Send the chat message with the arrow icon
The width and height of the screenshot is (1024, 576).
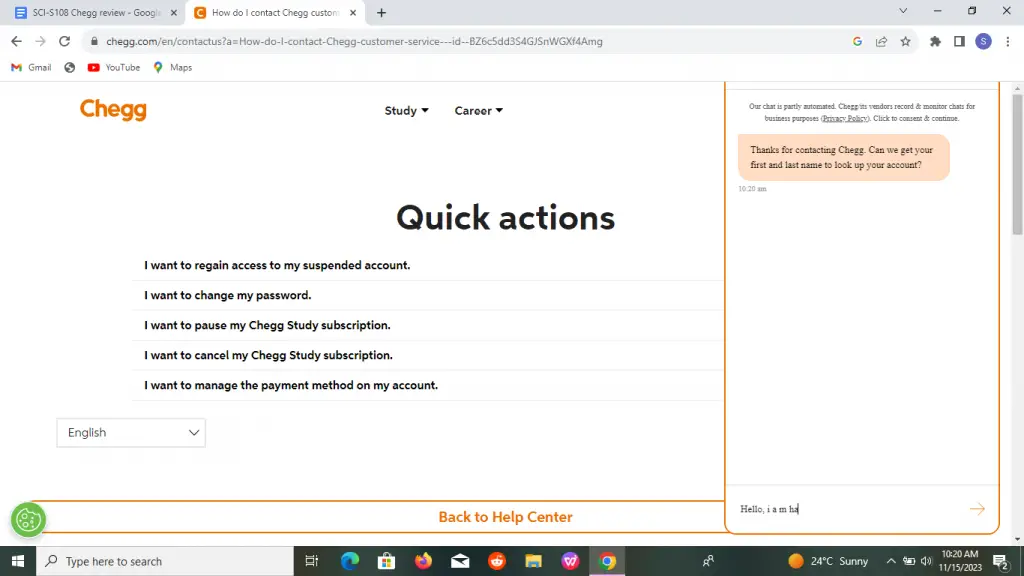click(x=977, y=508)
